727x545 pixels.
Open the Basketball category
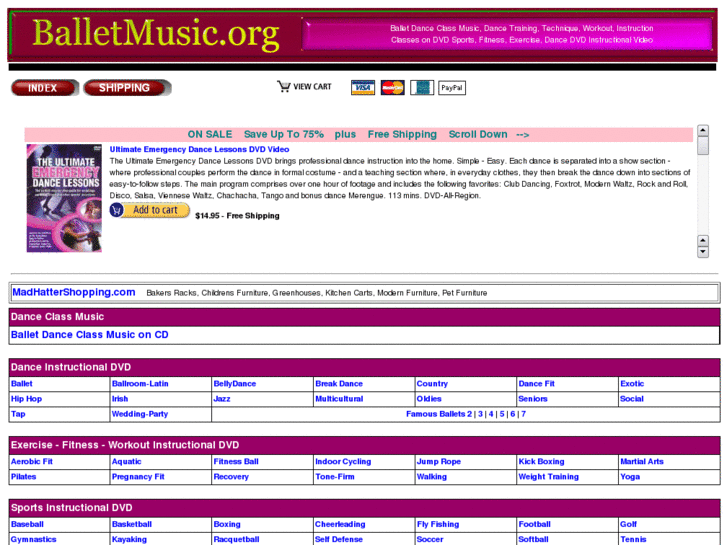(x=132, y=524)
